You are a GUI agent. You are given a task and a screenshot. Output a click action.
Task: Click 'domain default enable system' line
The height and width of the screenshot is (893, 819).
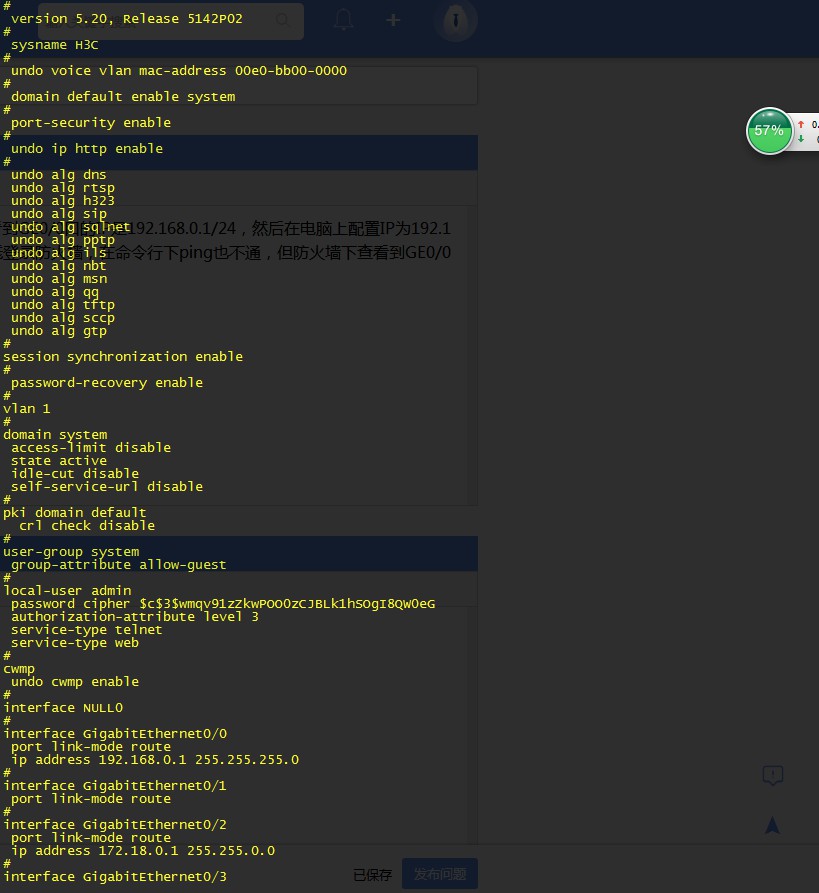point(123,97)
